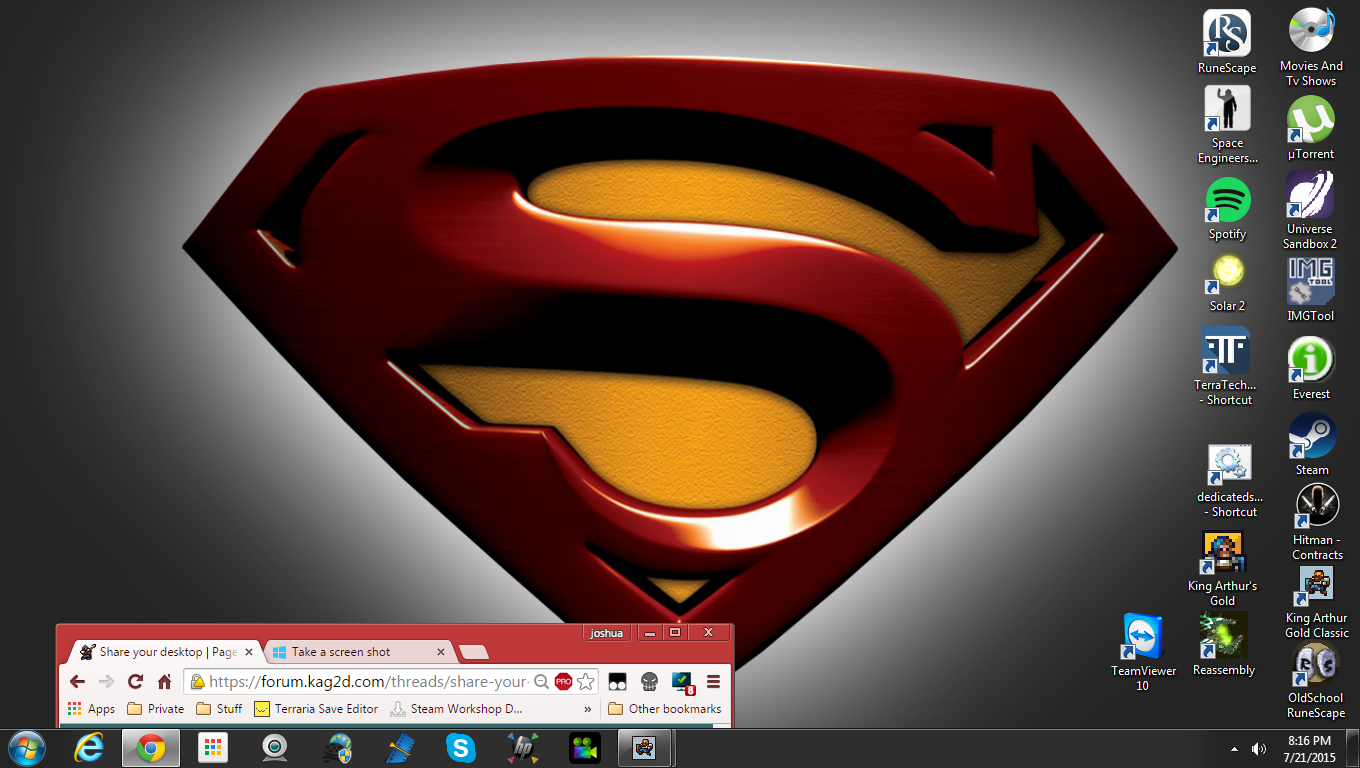The height and width of the screenshot is (768, 1360).
Task: Select the Solar 2 desktop icon
Action: [1227, 283]
